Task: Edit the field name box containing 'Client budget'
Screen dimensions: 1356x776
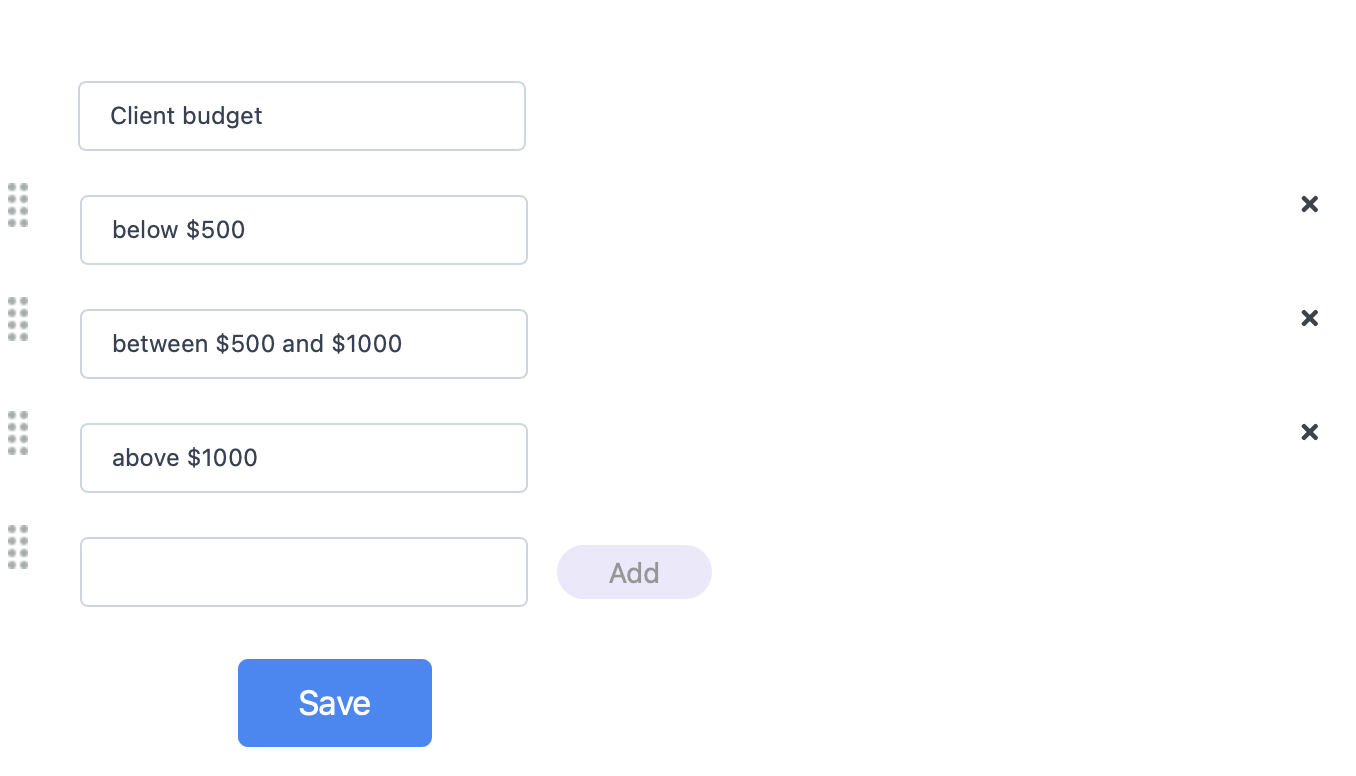Action: (x=302, y=116)
